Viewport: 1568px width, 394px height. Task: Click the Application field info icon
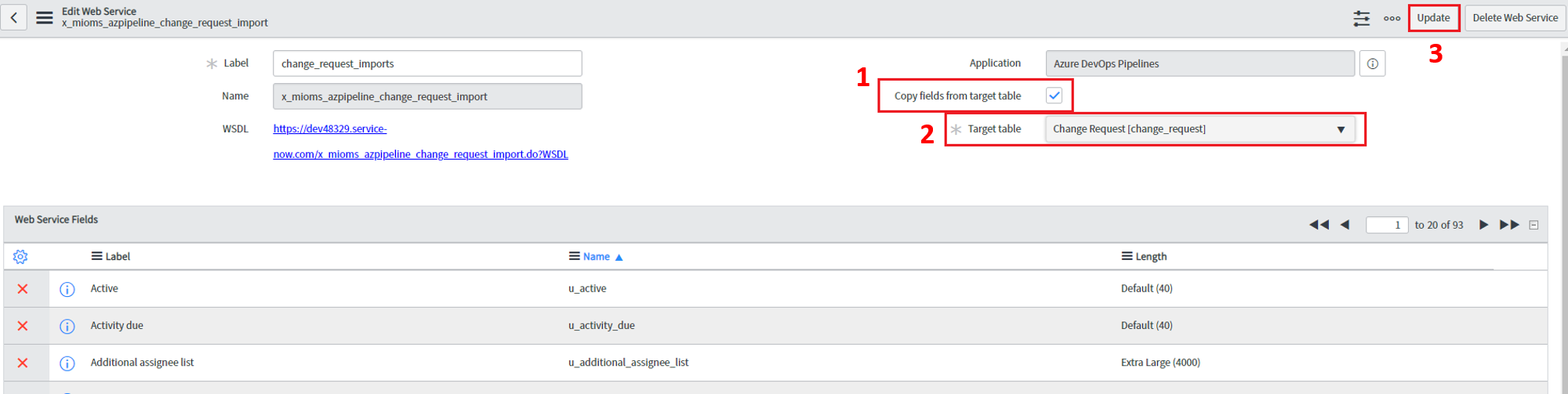(x=1373, y=63)
